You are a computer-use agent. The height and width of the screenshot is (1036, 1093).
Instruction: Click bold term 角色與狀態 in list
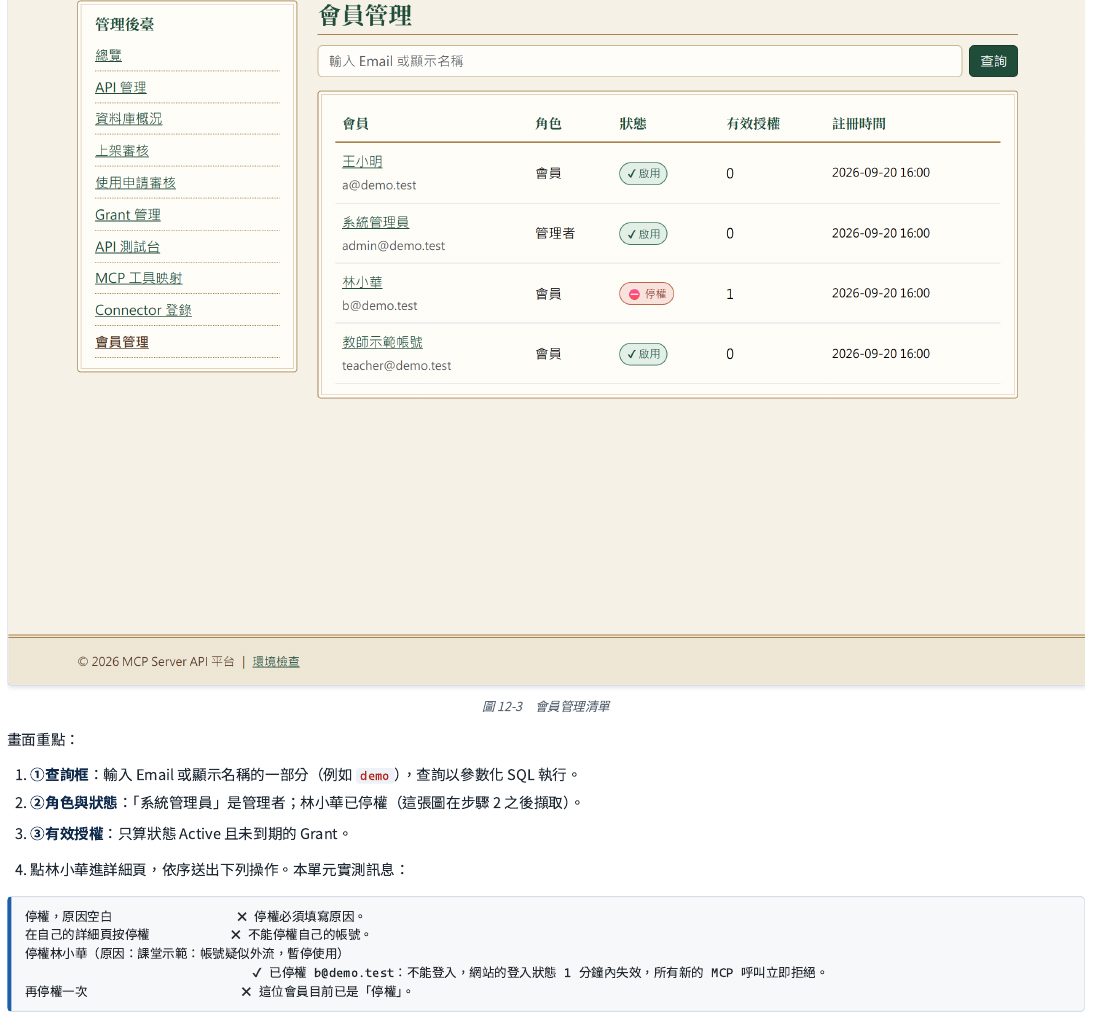coord(81,803)
